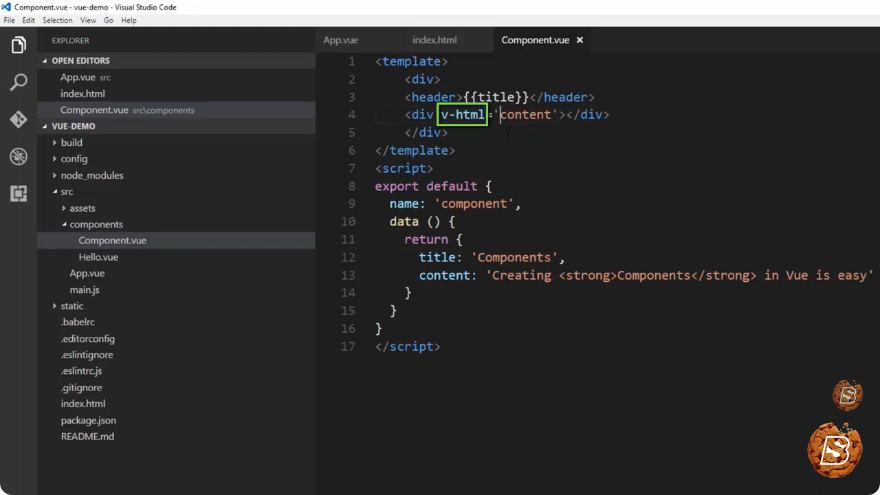Switch to the App.vue editor tab

tap(341, 40)
